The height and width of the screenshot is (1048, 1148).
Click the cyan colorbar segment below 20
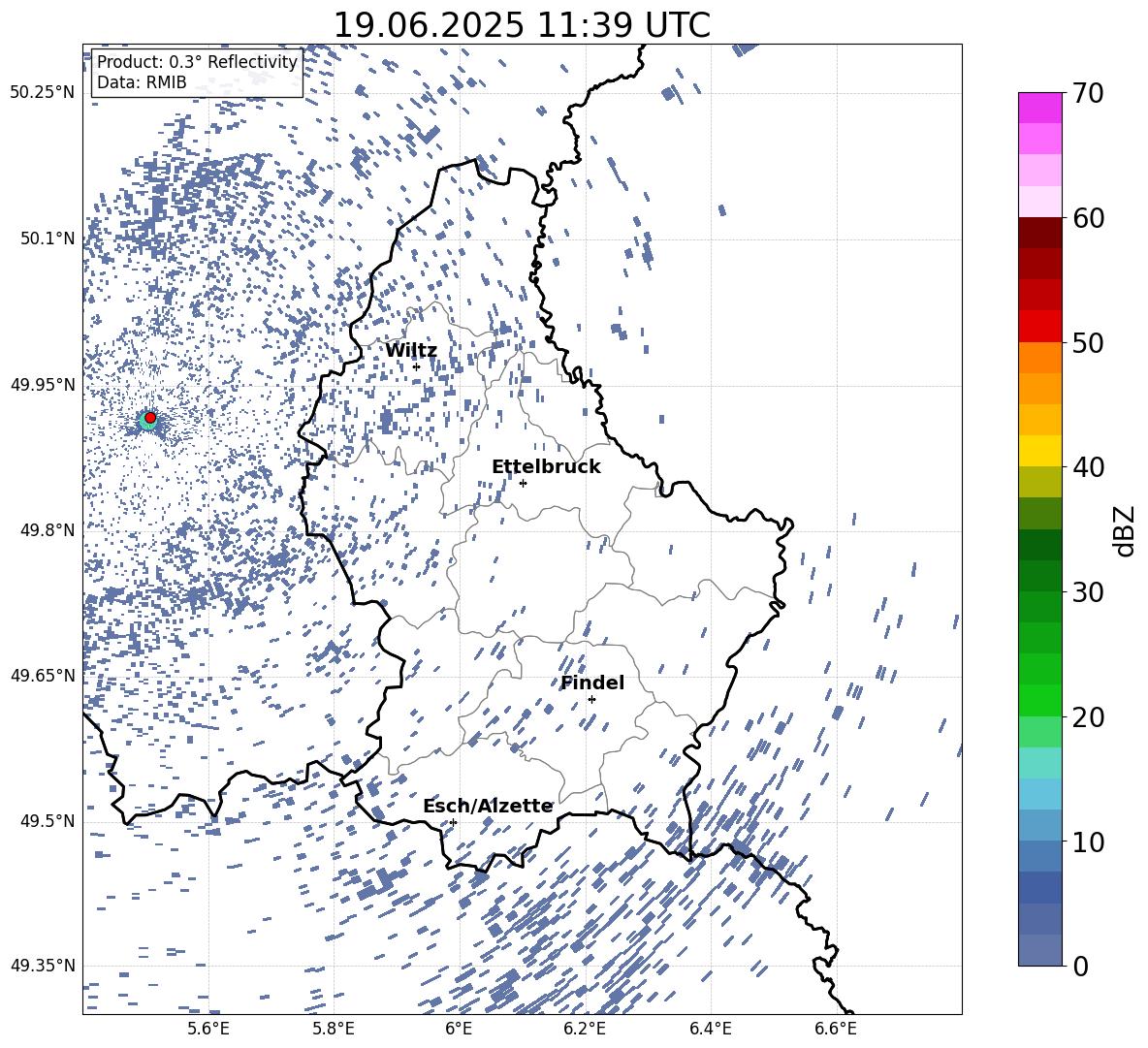(x=1040, y=763)
